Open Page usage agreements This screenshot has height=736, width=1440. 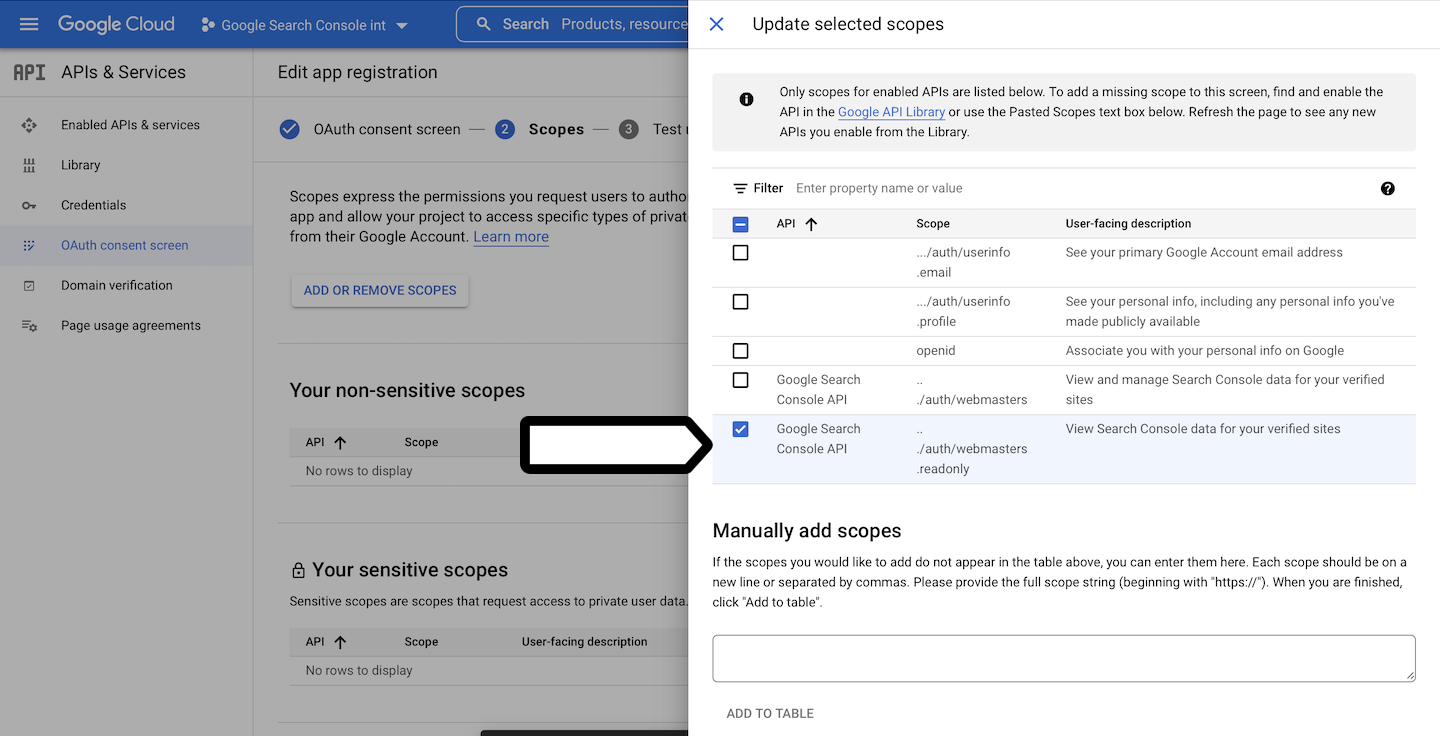pos(131,325)
